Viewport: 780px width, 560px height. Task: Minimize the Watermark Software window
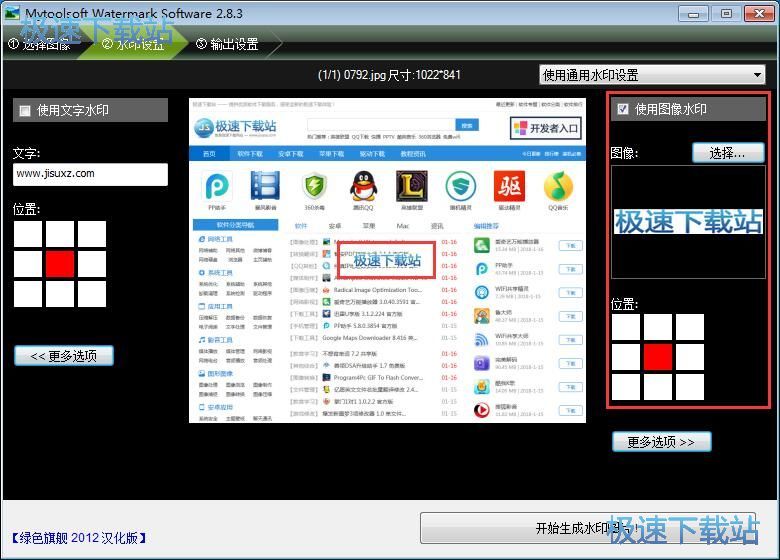pos(693,13)
